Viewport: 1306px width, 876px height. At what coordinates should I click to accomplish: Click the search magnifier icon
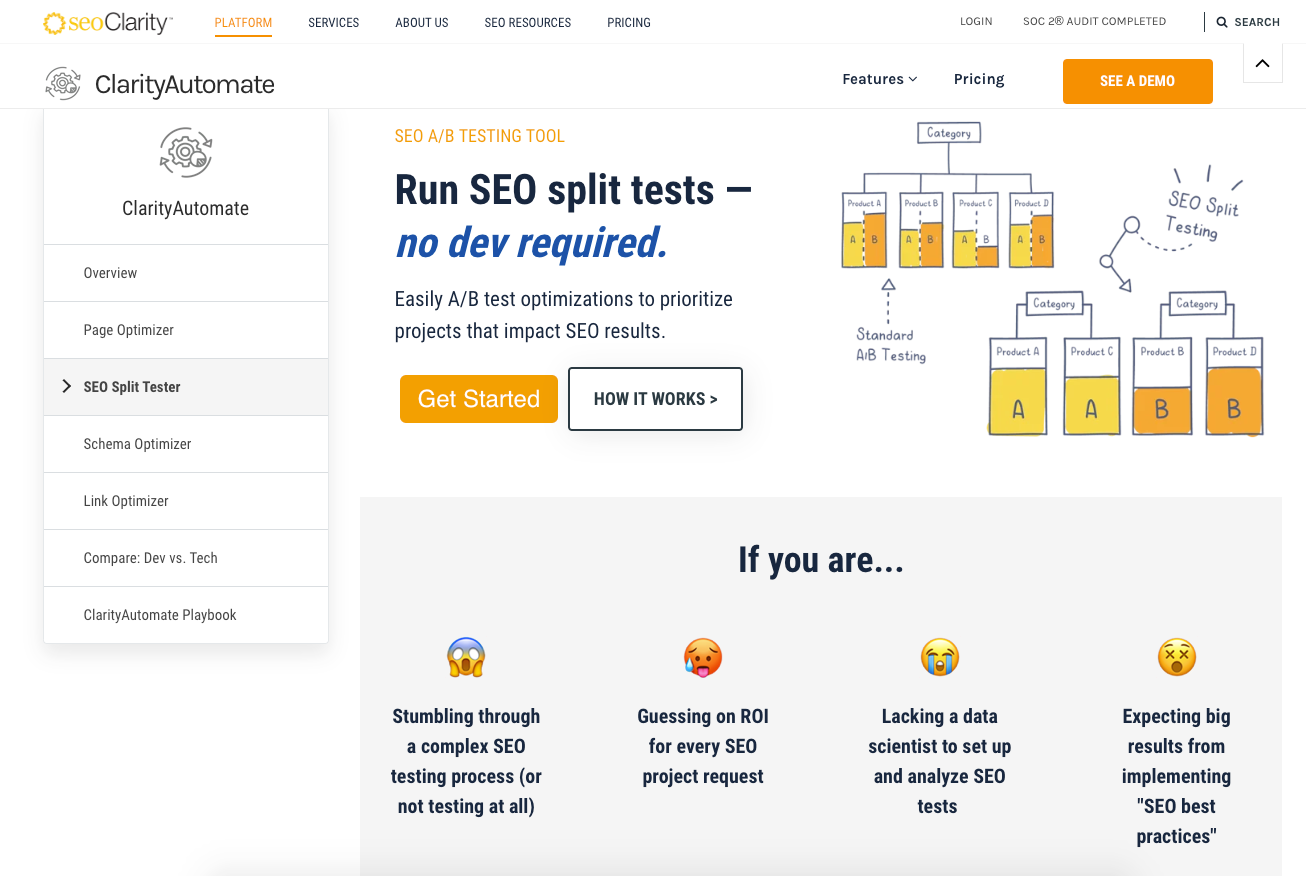1222,22
